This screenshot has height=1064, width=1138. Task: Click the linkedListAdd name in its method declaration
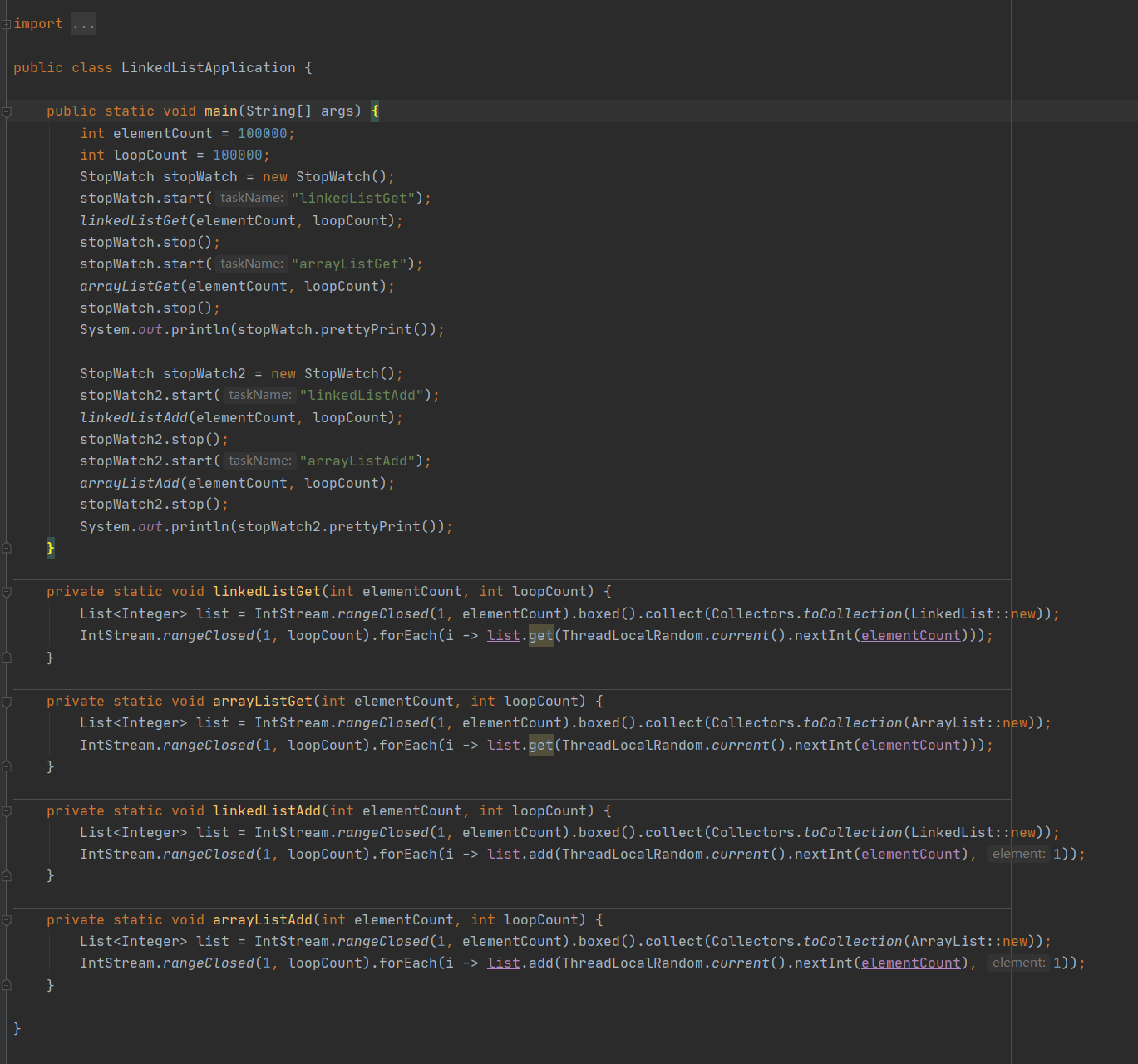click(267, 811)
